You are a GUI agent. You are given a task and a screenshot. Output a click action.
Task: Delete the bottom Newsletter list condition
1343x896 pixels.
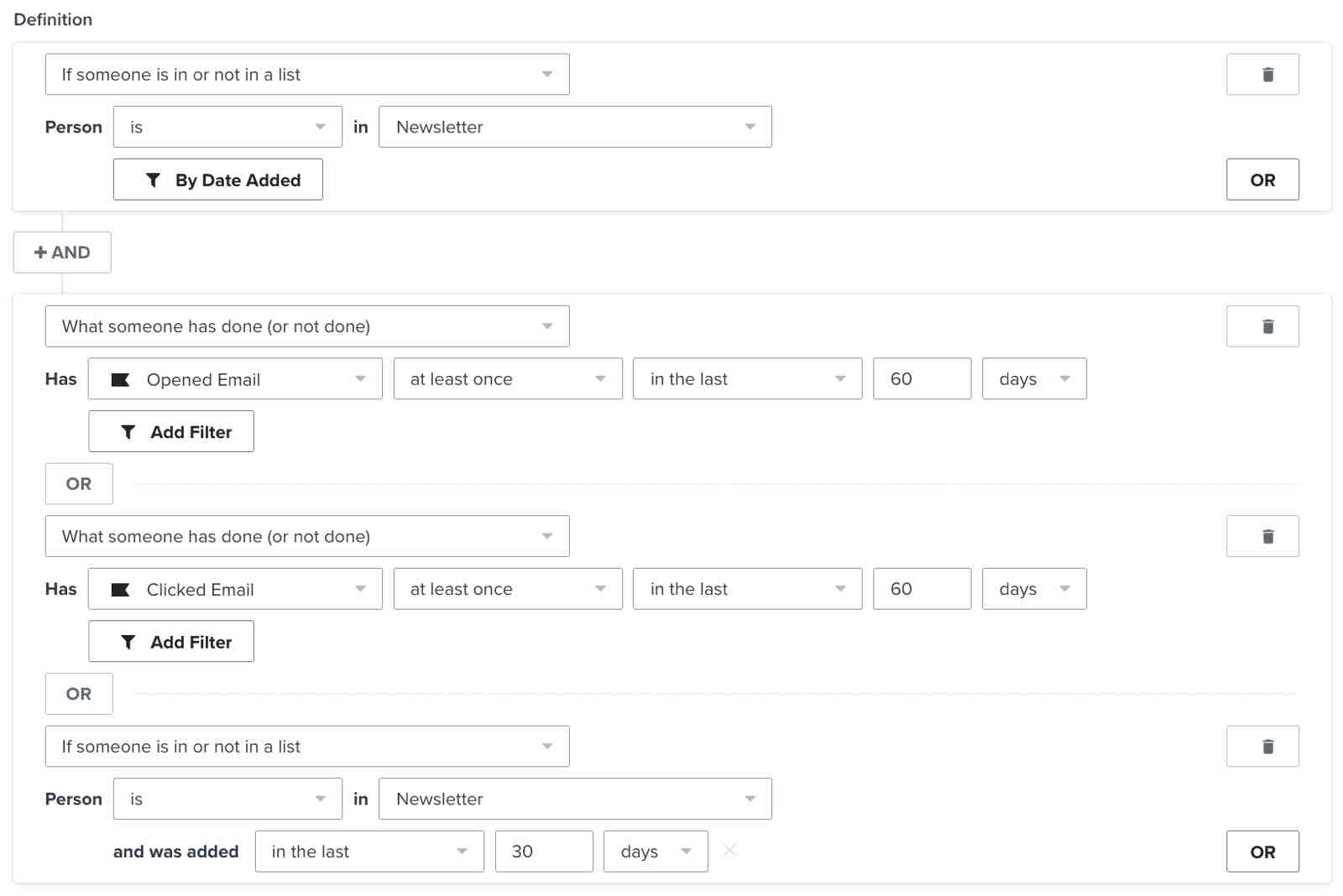point(1262,746)
